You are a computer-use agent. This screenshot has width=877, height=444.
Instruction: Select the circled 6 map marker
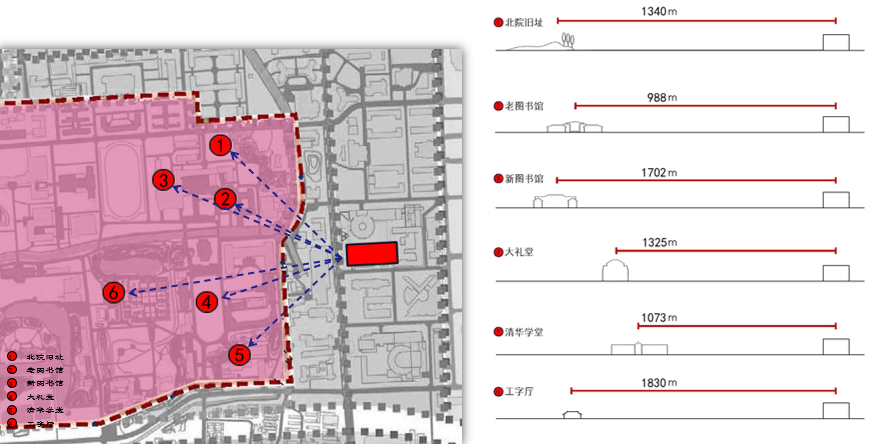pos(114,292)
